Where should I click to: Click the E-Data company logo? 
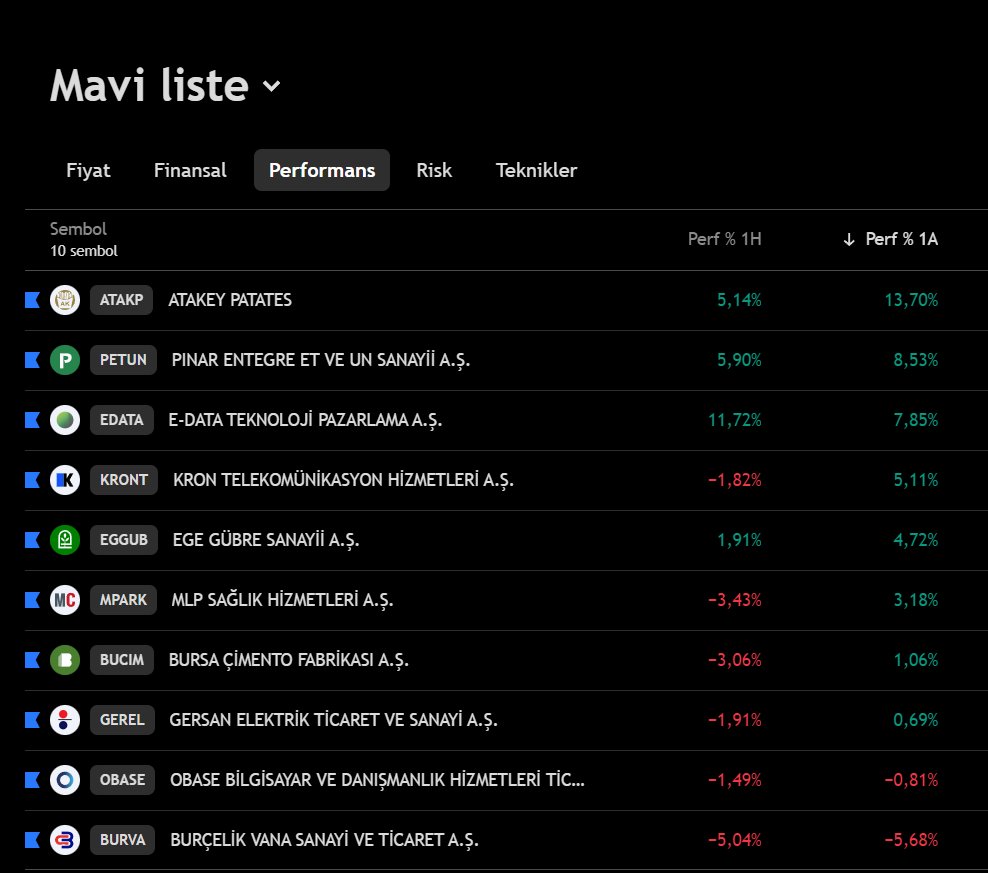[x=65, y=420]
